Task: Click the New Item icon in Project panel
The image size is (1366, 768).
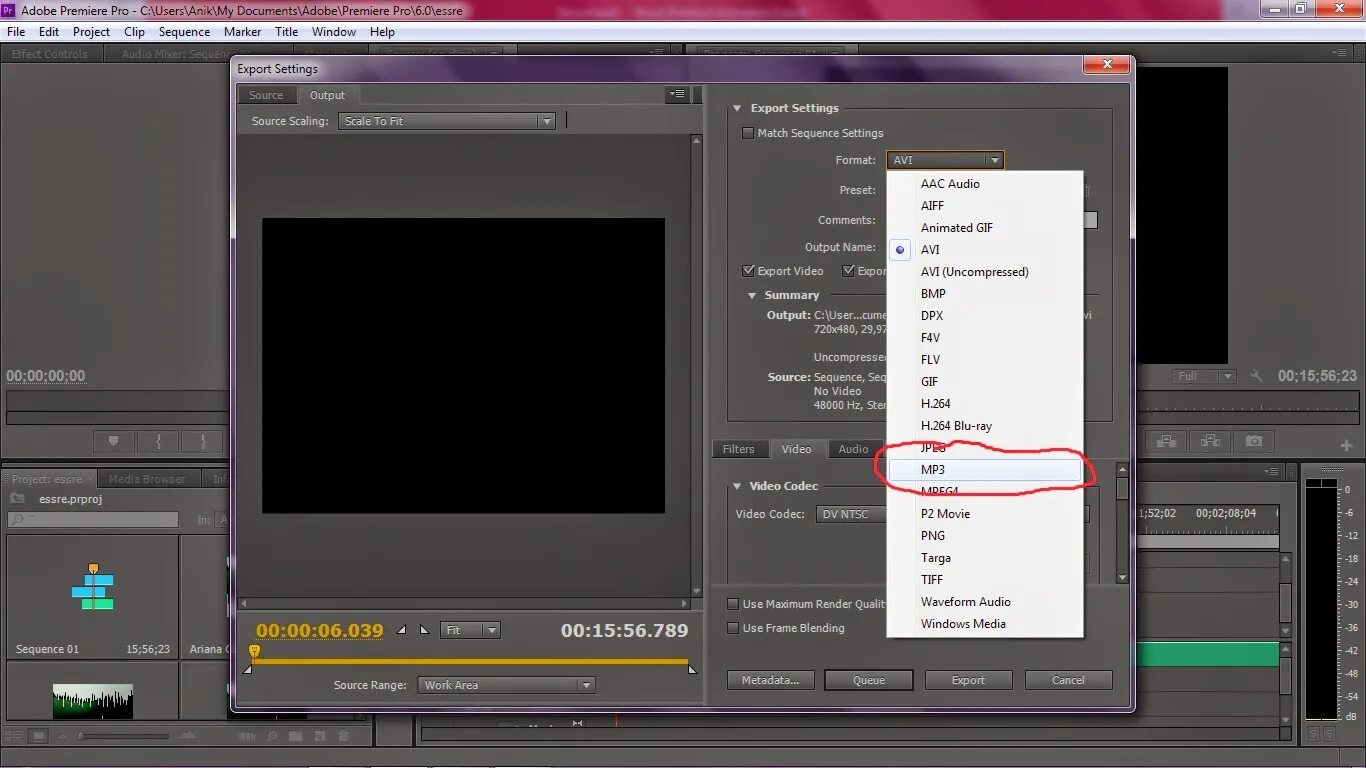Action: pyautogui.click(x=320, y=736)
